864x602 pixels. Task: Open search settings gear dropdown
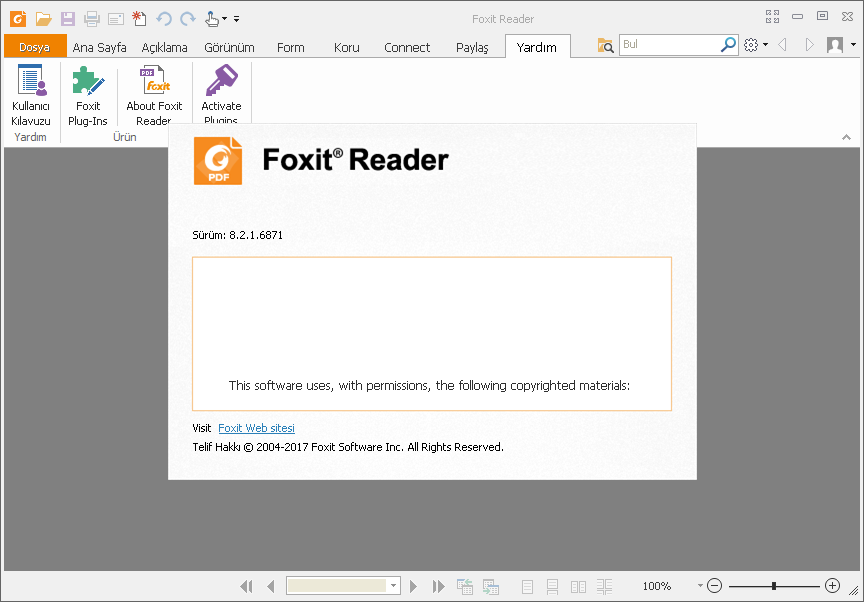[x=755, y=45]
